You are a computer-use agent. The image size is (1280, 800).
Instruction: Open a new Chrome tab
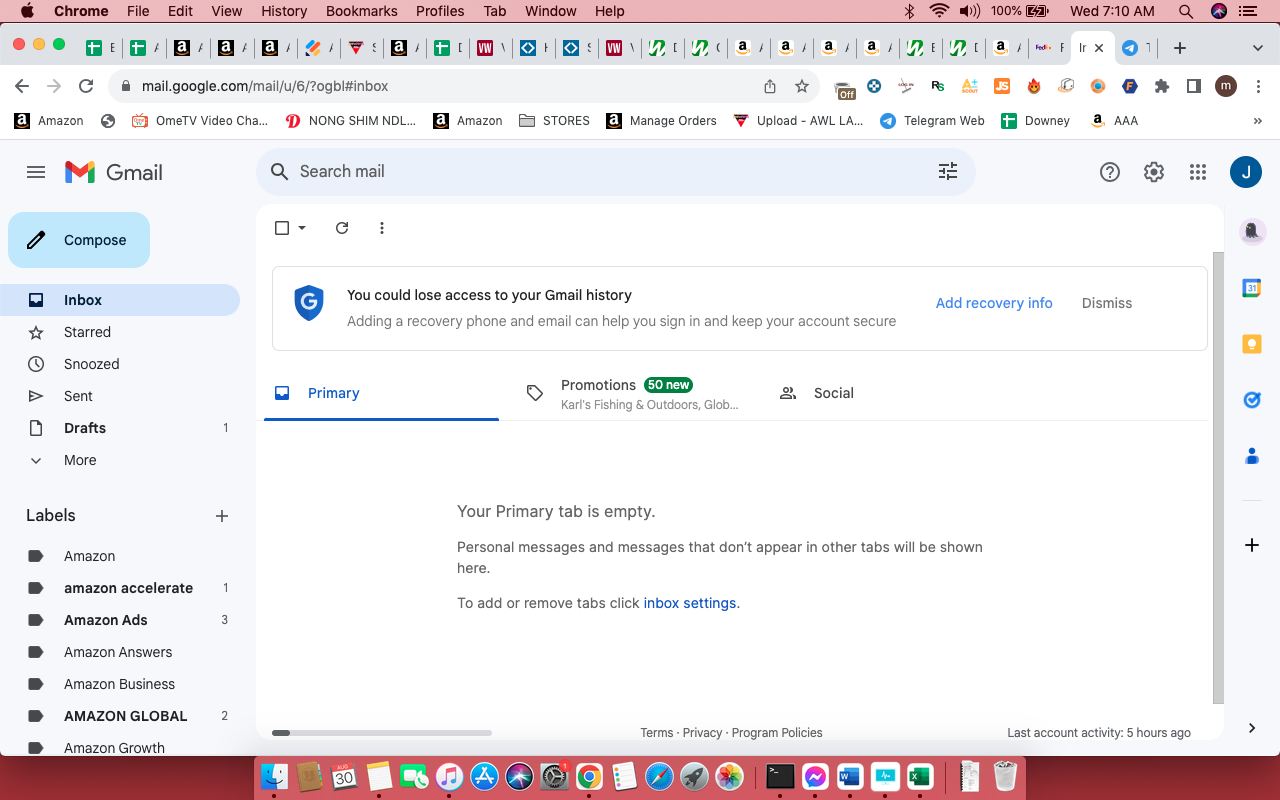(x=1180, y=47)
